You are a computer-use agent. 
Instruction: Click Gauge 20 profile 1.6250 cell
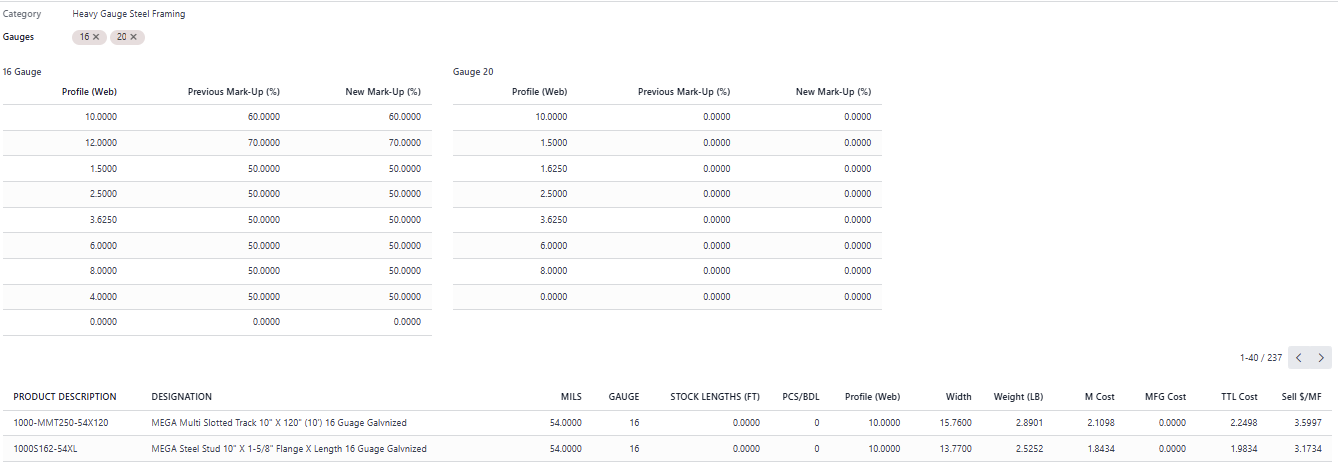(x=553, y=169)
